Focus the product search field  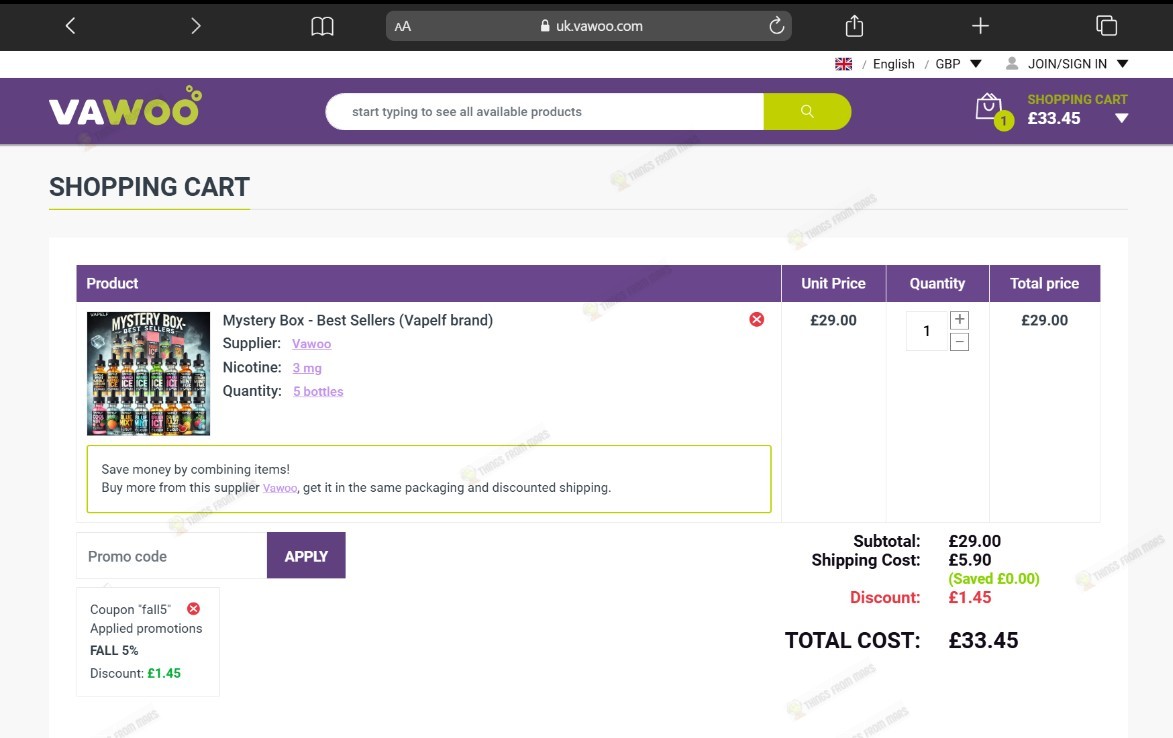click(x=545, y=111)
